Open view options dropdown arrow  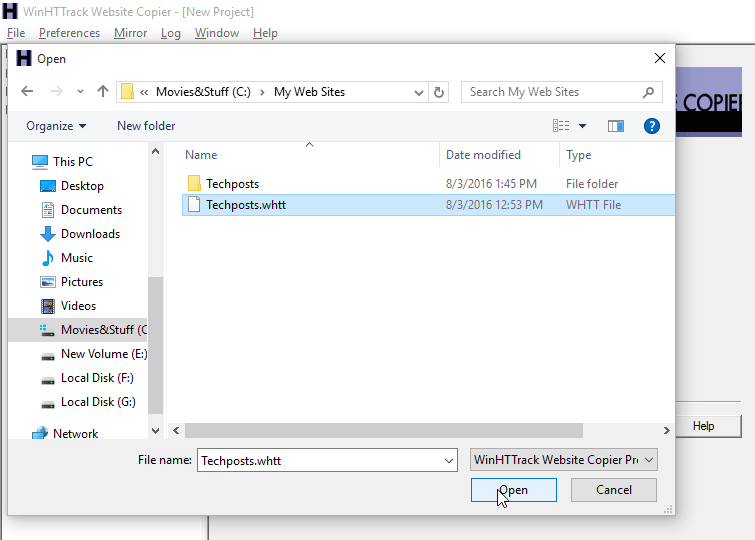point(582,126)
